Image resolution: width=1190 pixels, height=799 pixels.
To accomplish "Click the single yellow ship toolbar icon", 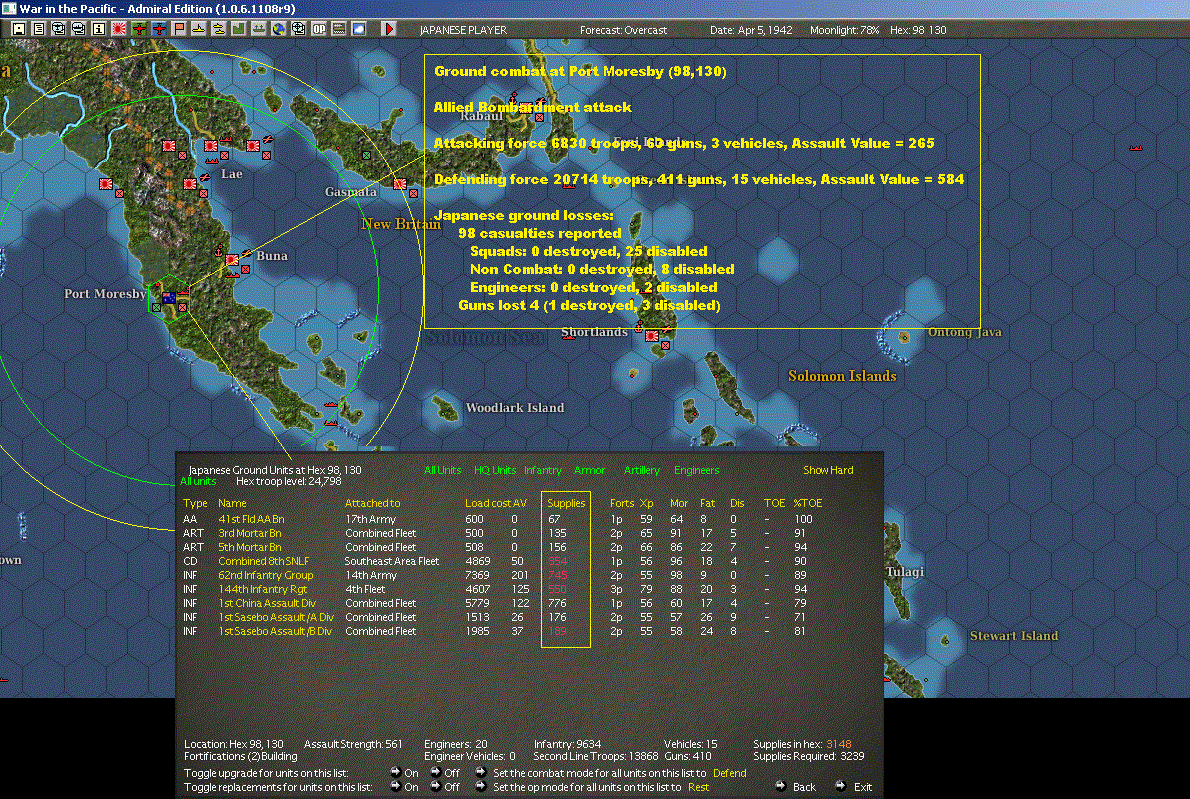I will (199, 29).
